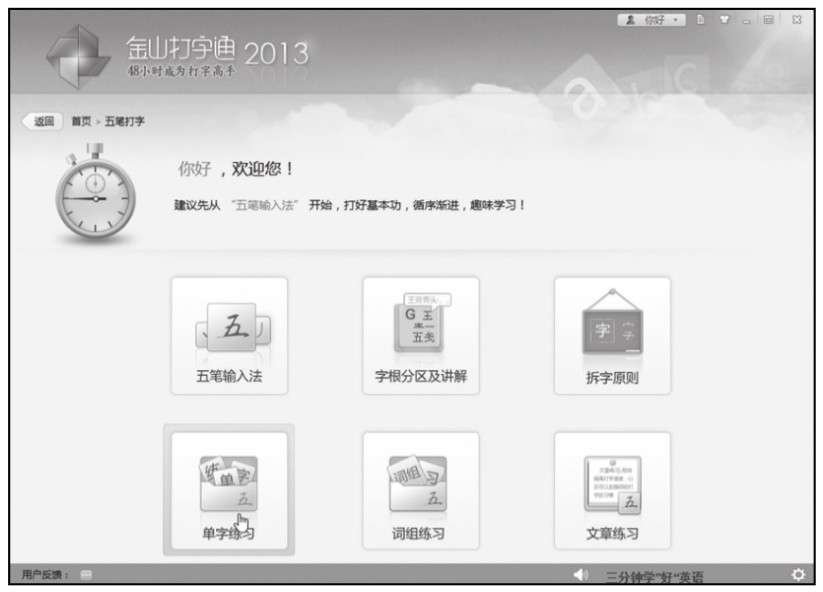The height and width of the screenshot is (592, 823).
Task: Open settings gear in bottom bar
Action: tap(798, 575)
